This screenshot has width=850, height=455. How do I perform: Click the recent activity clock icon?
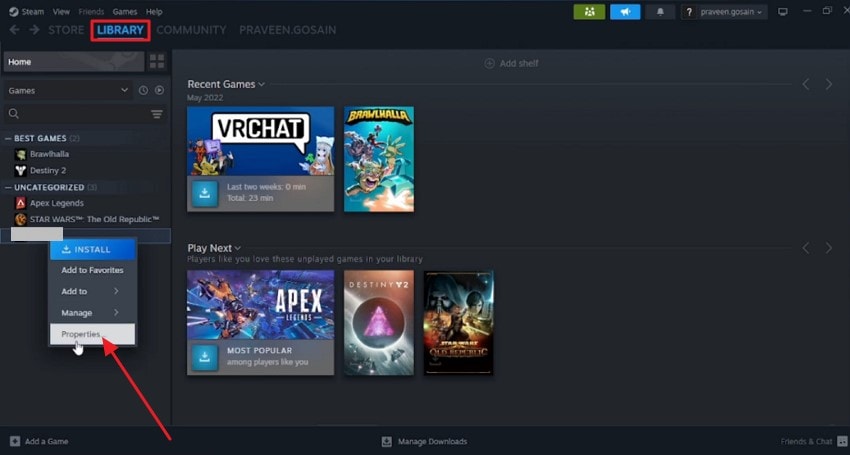[x=143, y=91]
